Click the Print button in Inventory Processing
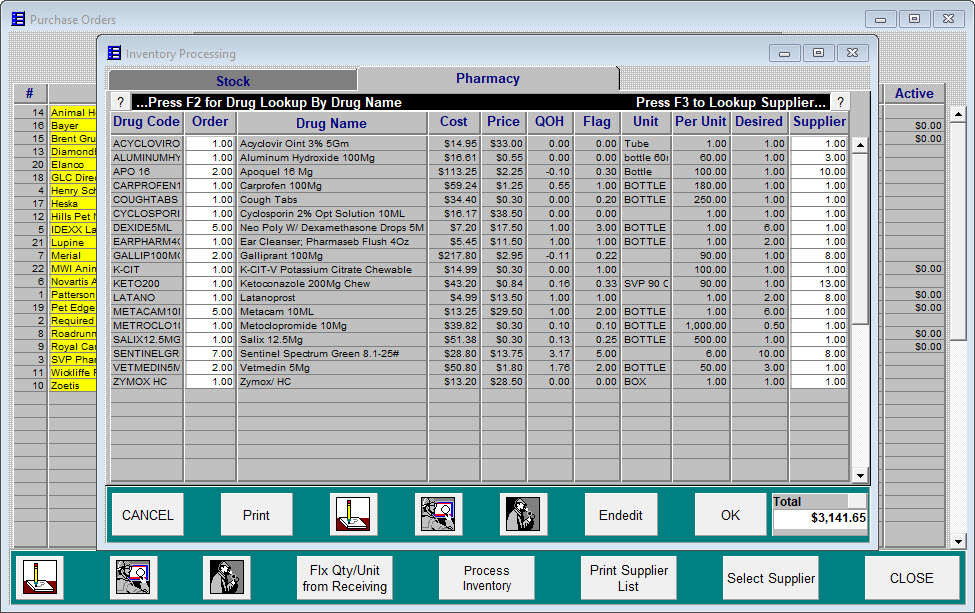The width and height of the screenshot is (975, 613). click(x=256, y=515)
